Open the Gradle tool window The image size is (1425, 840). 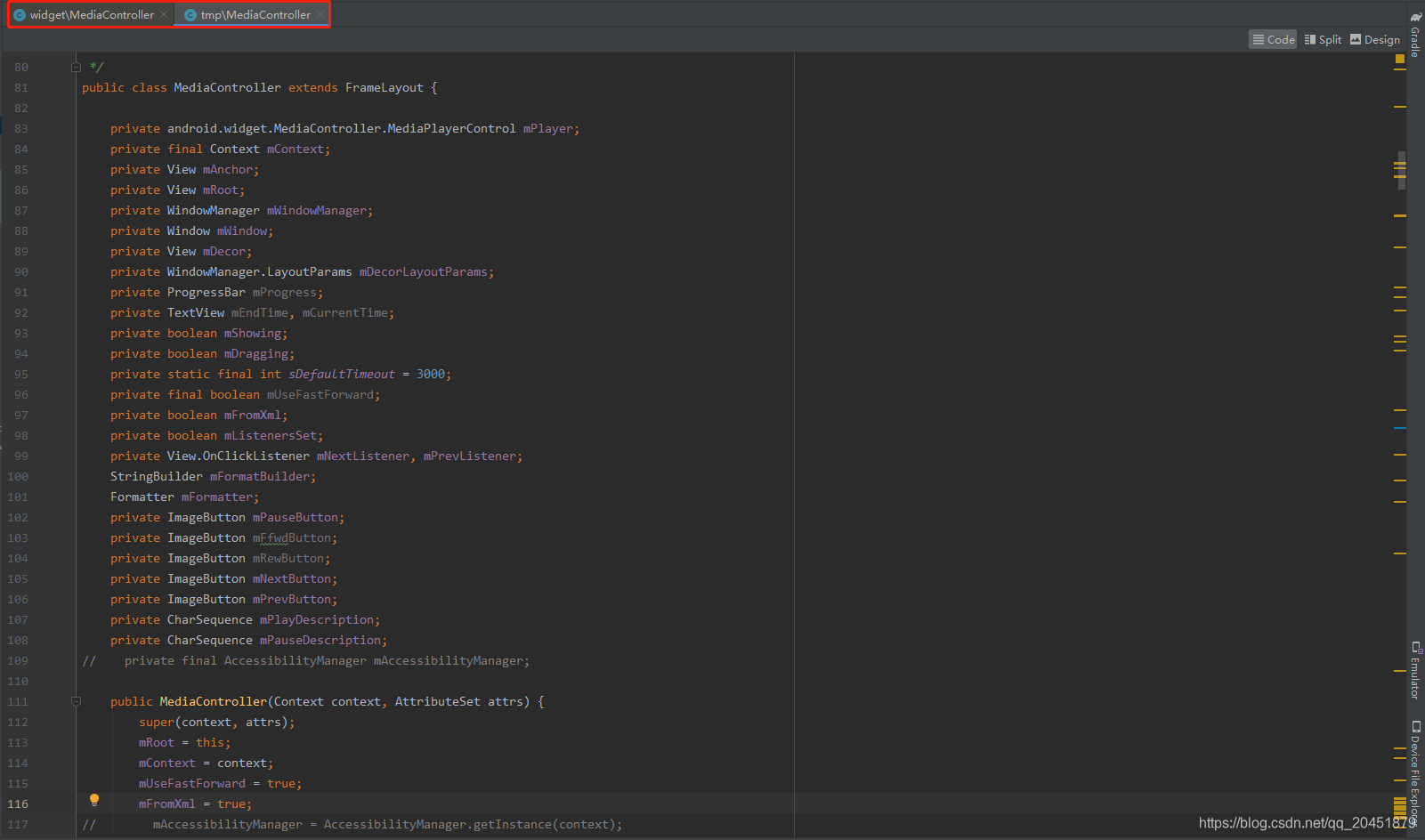point(1415,34)
